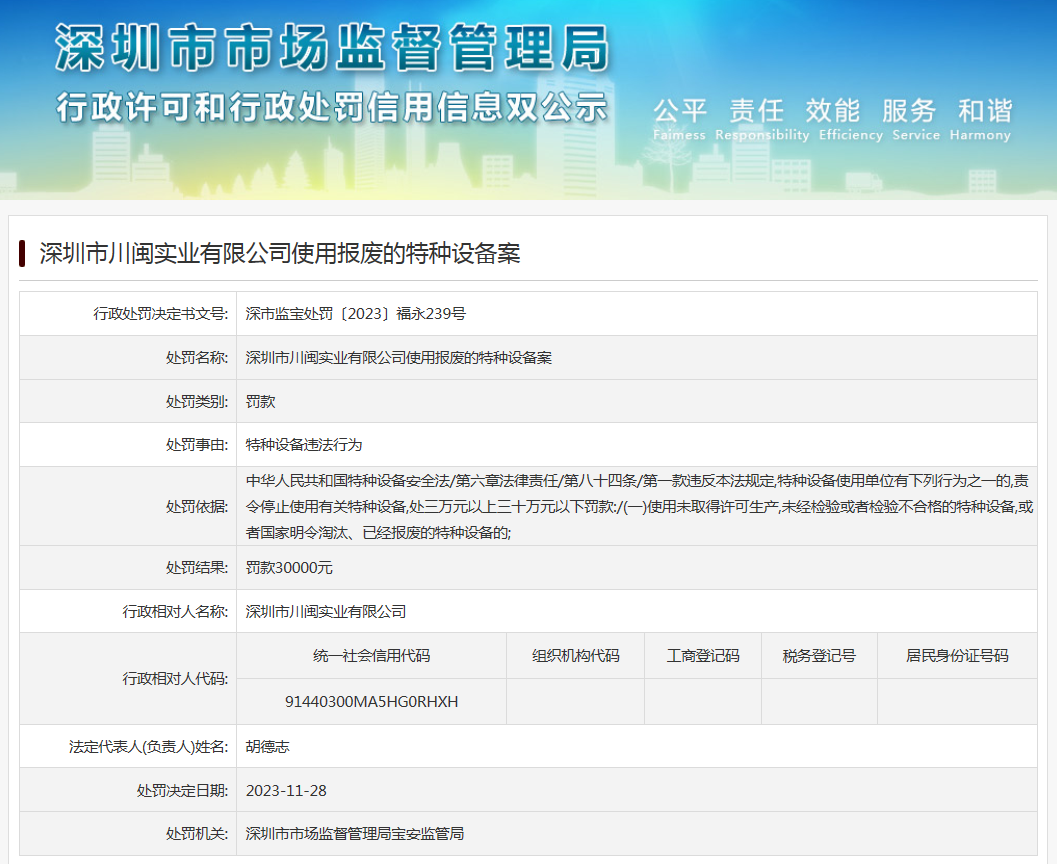Click the 处罚名称 value cell

[x=636, y=358]
